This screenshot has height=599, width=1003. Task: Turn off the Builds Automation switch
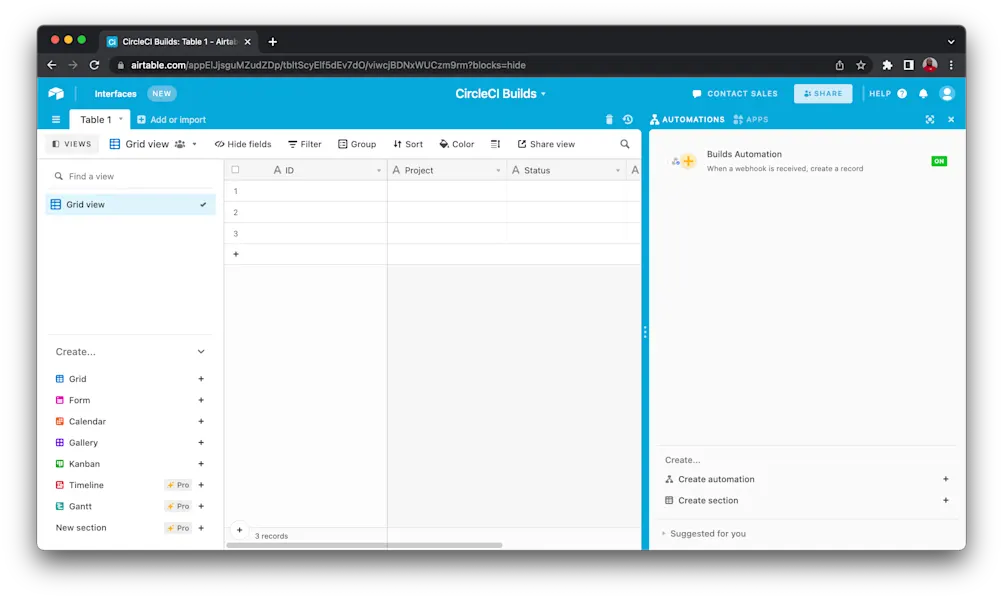[938, 160]
